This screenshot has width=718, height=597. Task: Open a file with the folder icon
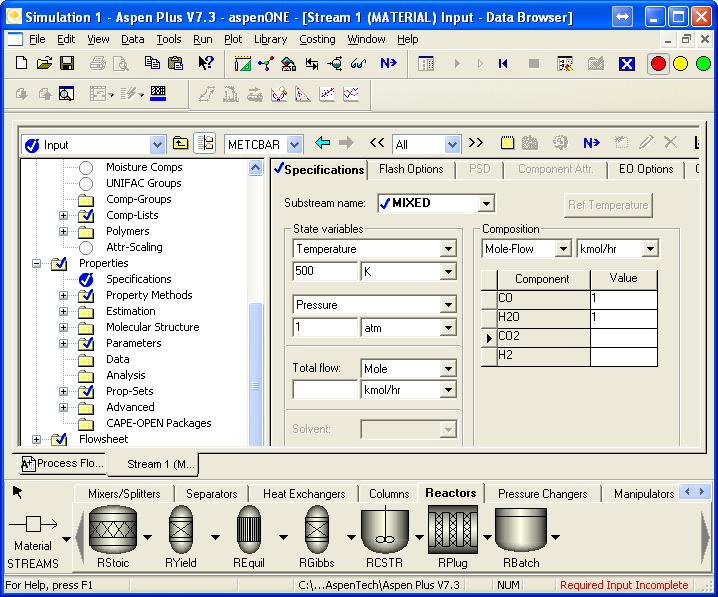point(44,63)
